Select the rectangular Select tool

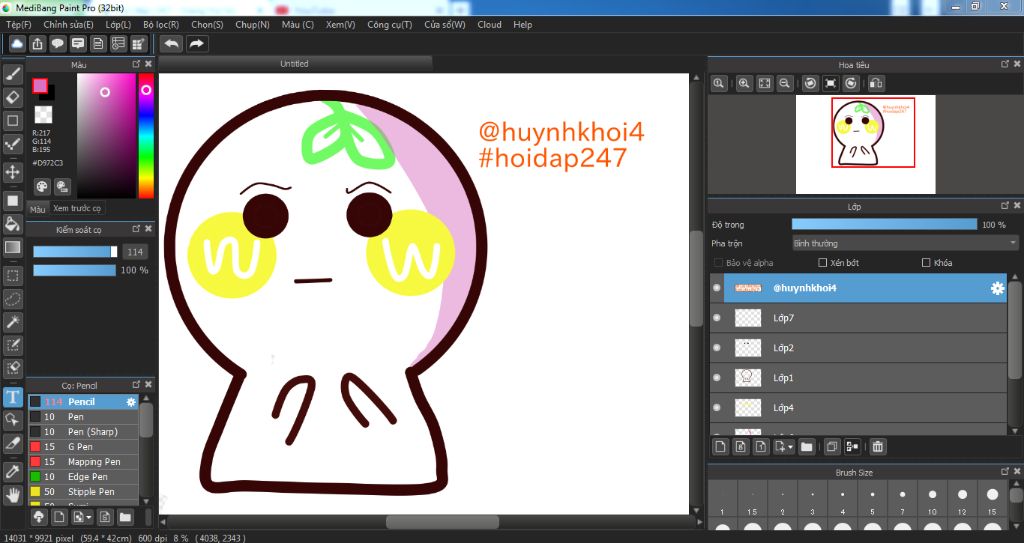tap(12, 276)
